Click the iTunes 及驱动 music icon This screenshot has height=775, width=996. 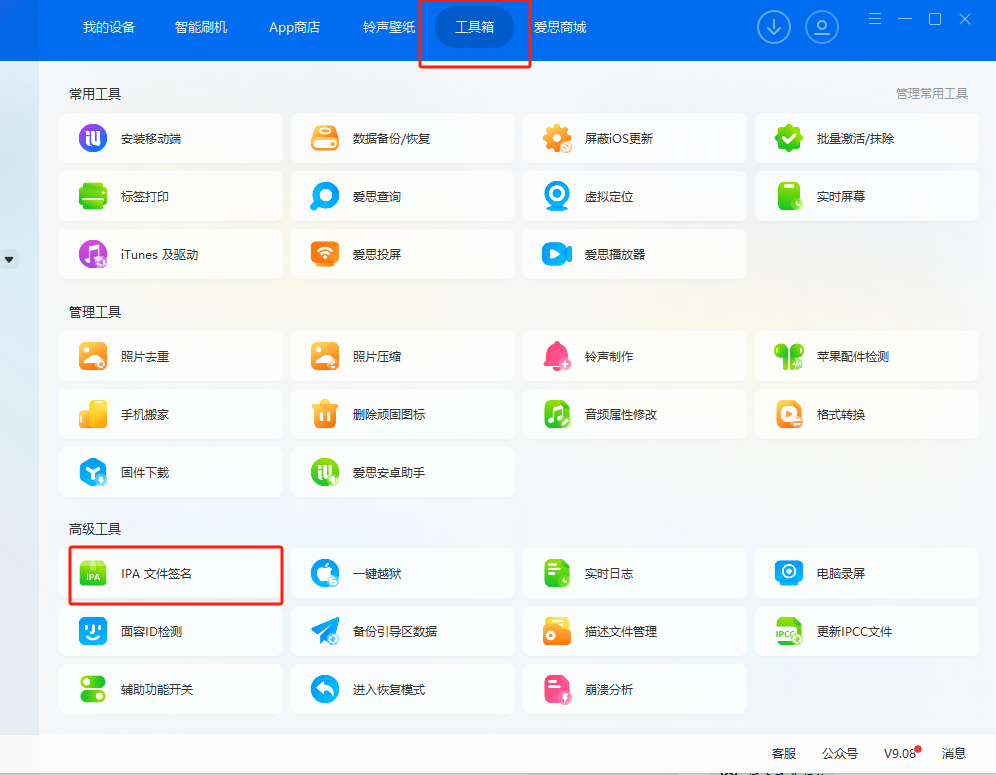(x=93, y=254)
